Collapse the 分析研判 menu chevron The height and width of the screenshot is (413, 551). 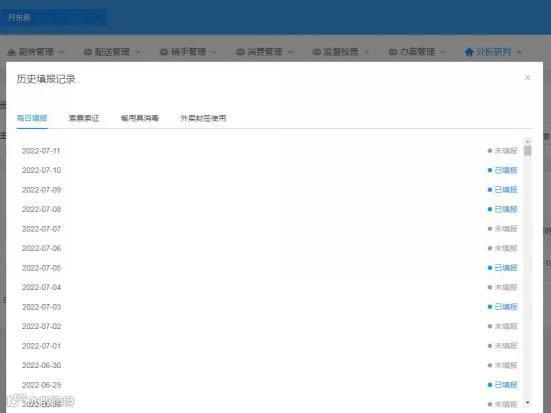click(x=519, y=52)
